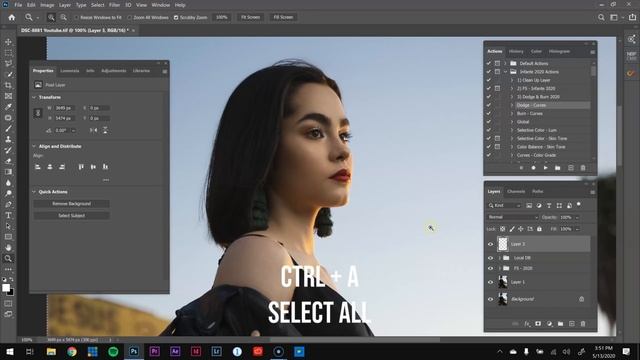Expand Default Actions set
This screenshot has height=360, width=640.
coord(505,63)
